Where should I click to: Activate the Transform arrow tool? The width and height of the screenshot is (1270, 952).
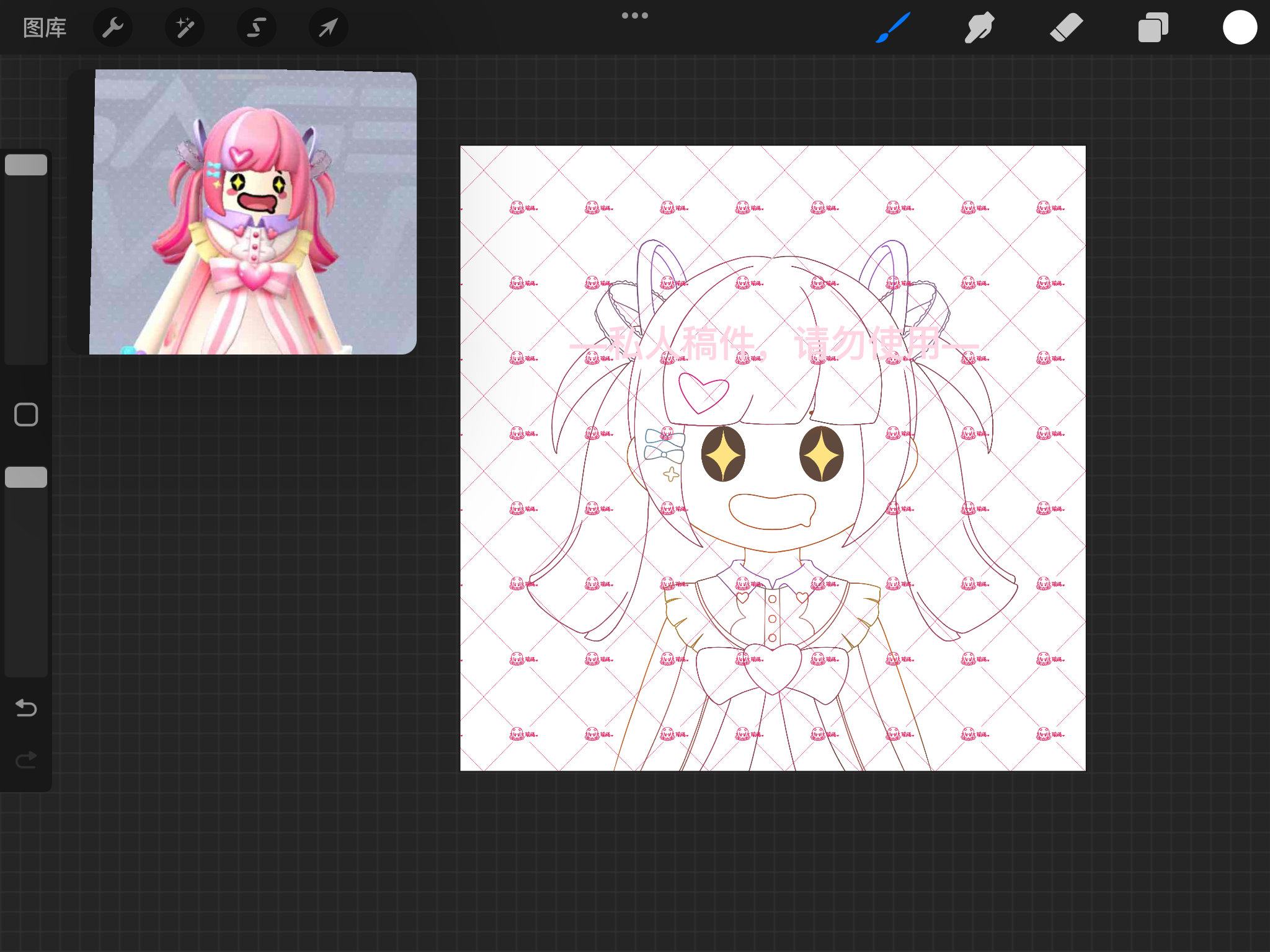[329, 28]
